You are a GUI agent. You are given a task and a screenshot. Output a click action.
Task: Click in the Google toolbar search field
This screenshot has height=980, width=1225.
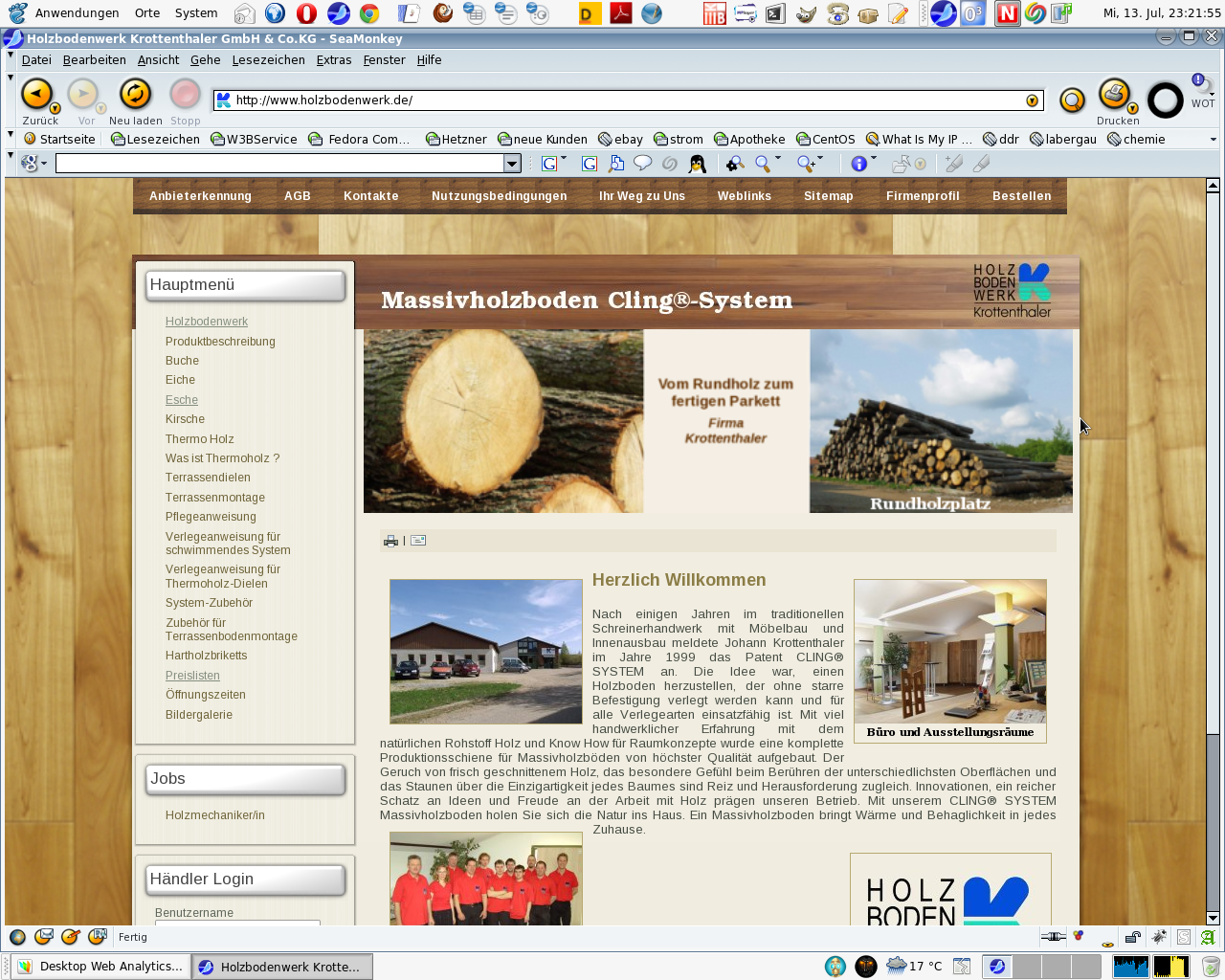tap(279, 164)
